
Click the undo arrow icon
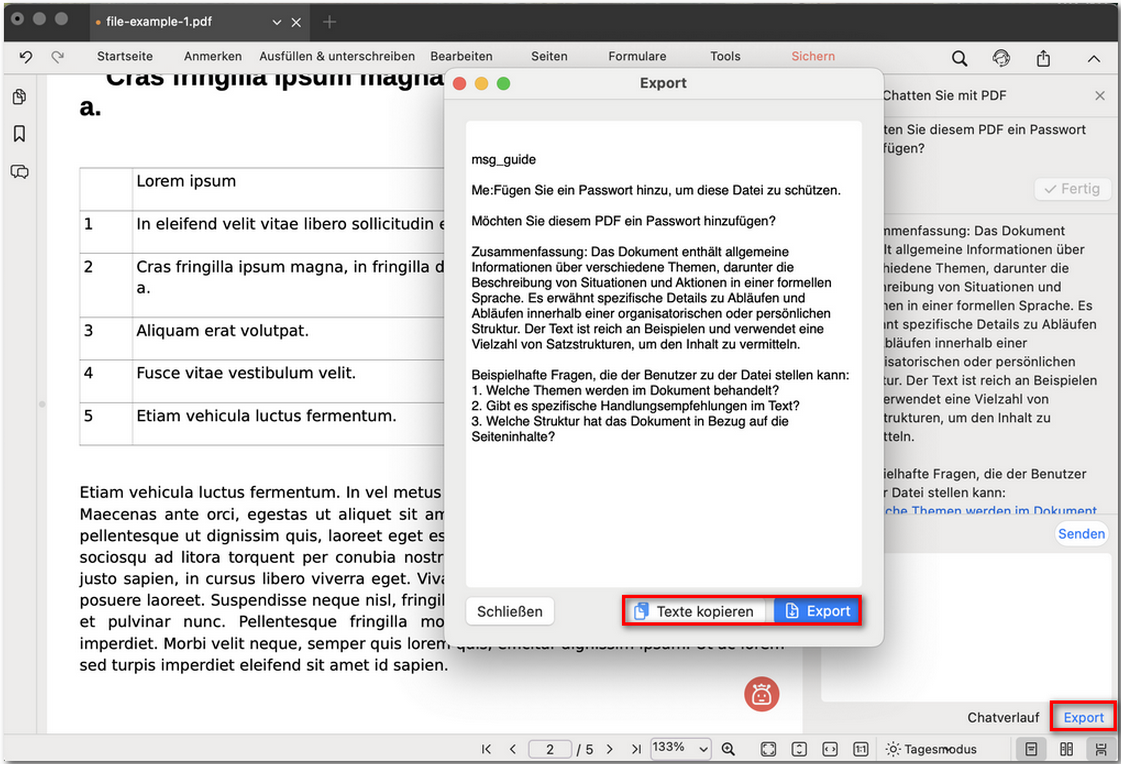tap(26, 57)
